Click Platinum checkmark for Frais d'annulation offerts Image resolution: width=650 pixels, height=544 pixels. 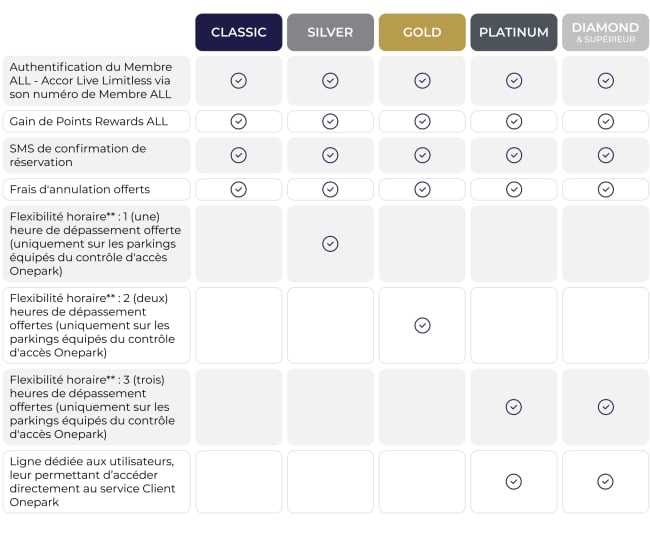(x=514, y=189)
